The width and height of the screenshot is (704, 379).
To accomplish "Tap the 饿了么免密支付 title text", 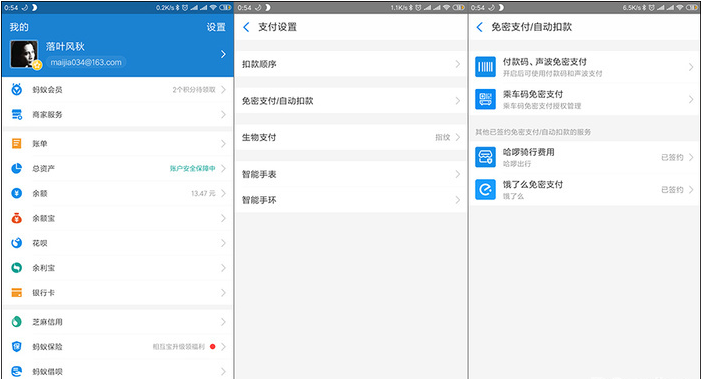I will point(532,185).
